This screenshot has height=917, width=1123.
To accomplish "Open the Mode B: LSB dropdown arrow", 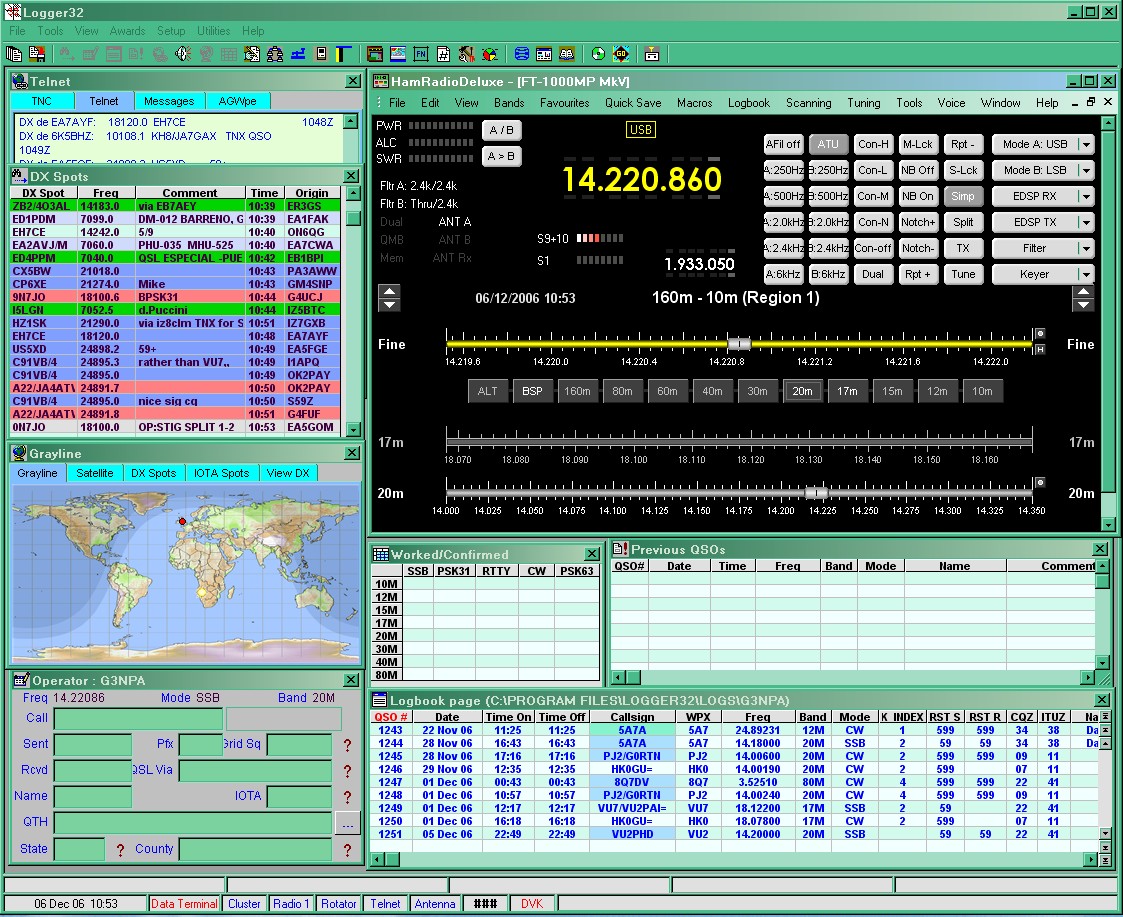I will pos(1086,170).
